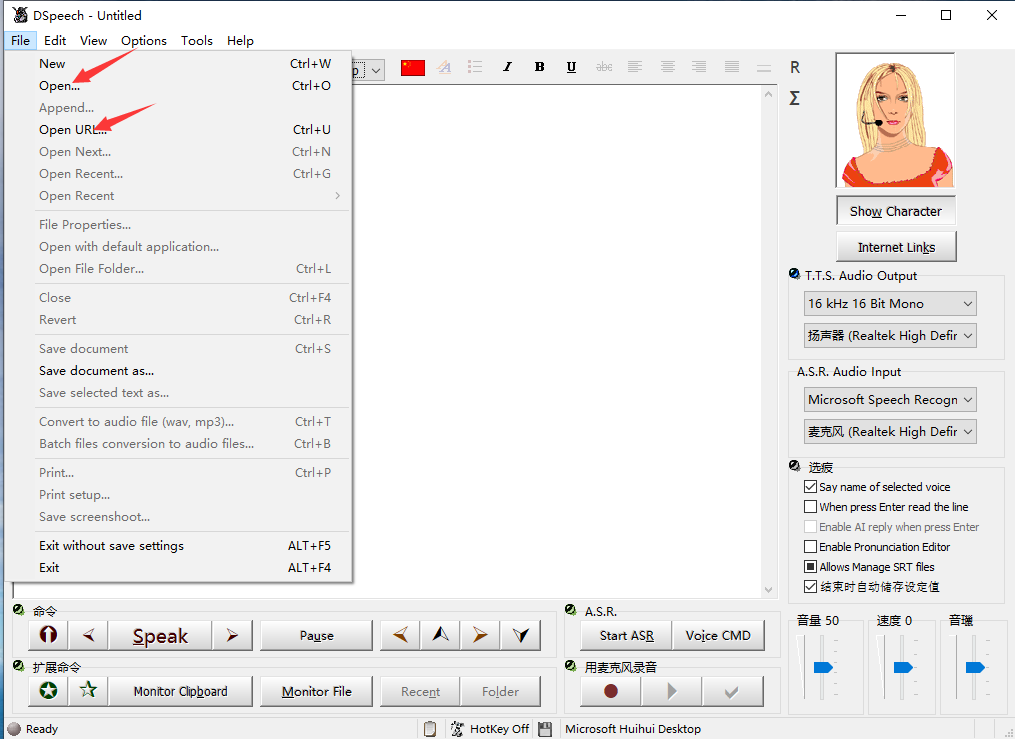Toggle italic formatting in the toolbar
Screen dimensions: 1015x739
click(507, 67)
